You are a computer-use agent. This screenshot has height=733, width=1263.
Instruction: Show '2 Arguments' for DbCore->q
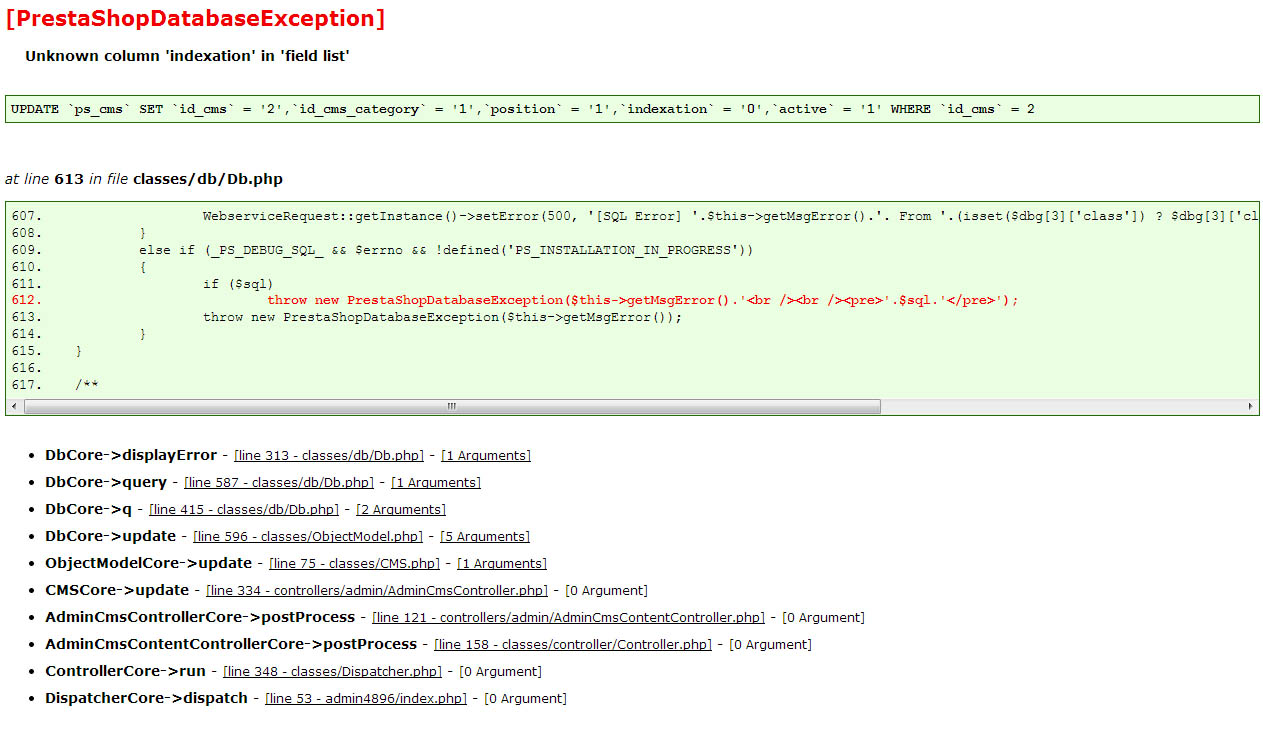[401, 509]
